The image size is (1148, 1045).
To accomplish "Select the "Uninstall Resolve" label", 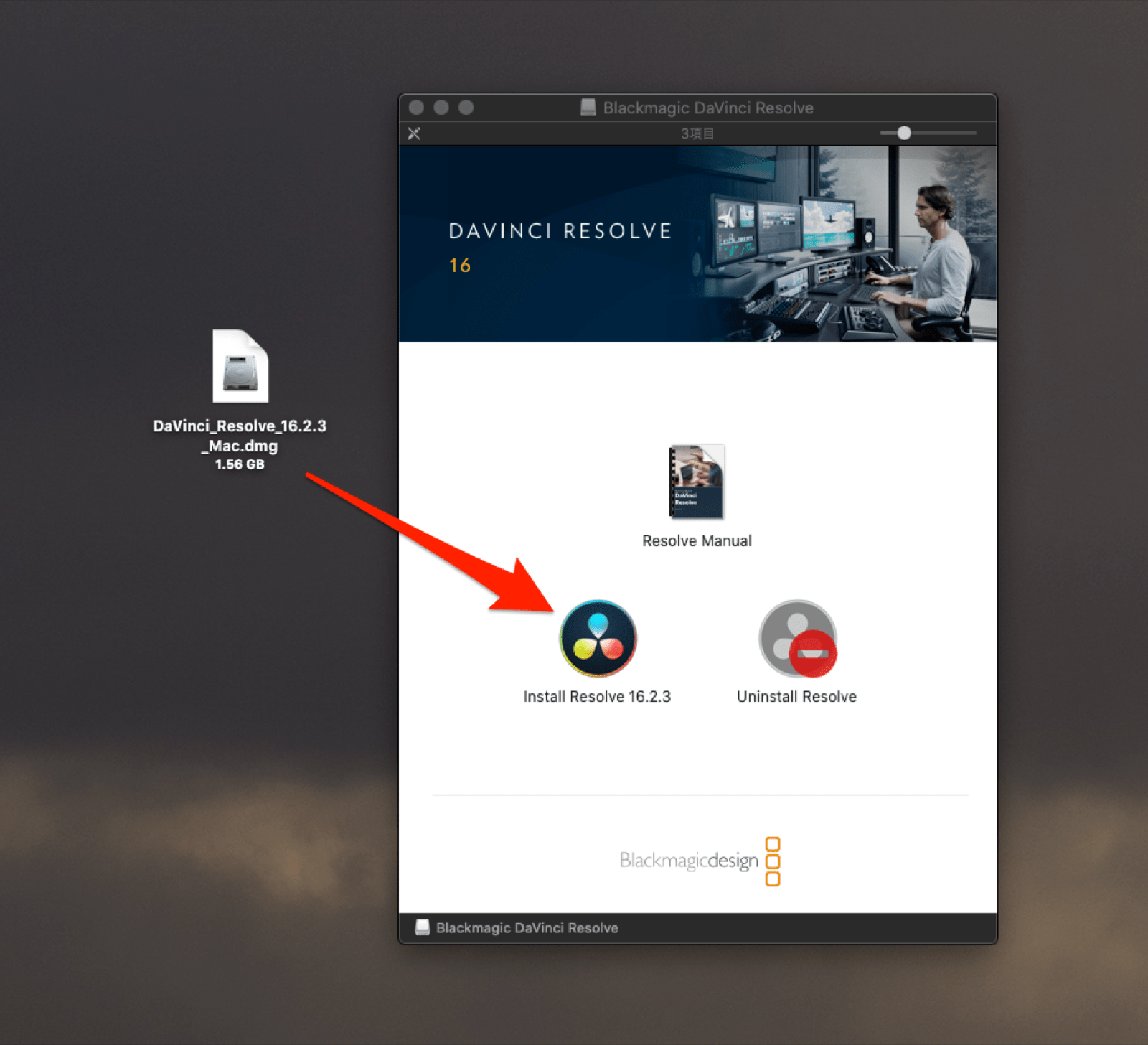I will 796,696.
